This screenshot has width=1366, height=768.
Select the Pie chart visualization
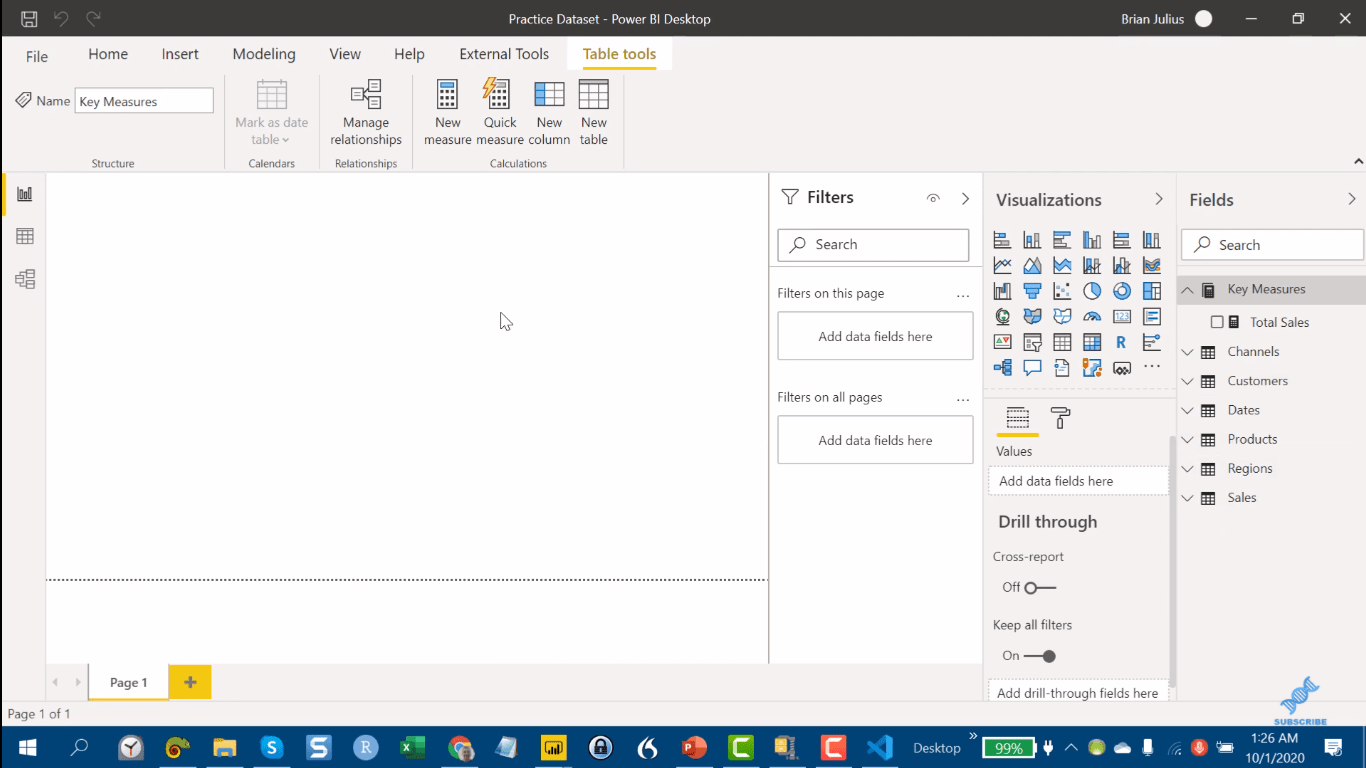[1092, 291]
